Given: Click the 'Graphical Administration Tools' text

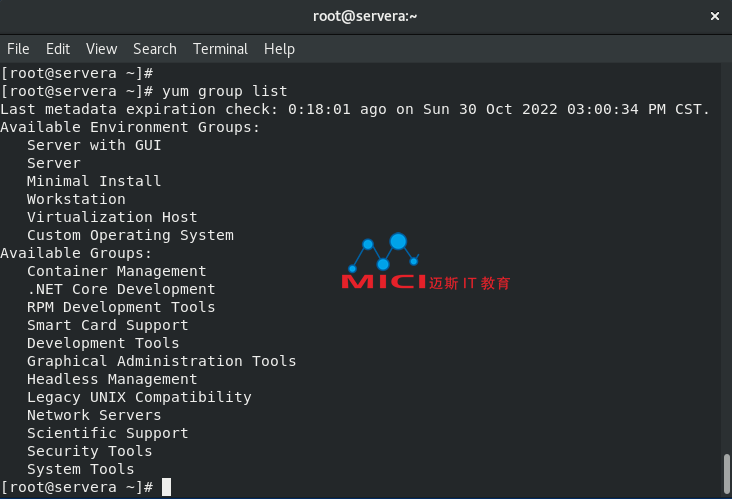Looking at the screenshot, I should [161, 361].
